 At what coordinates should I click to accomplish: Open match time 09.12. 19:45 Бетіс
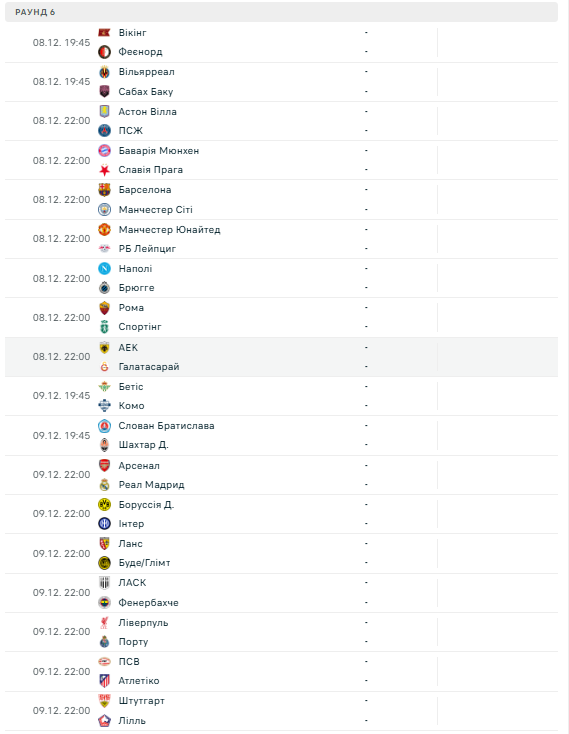click(x=61, y=396)
